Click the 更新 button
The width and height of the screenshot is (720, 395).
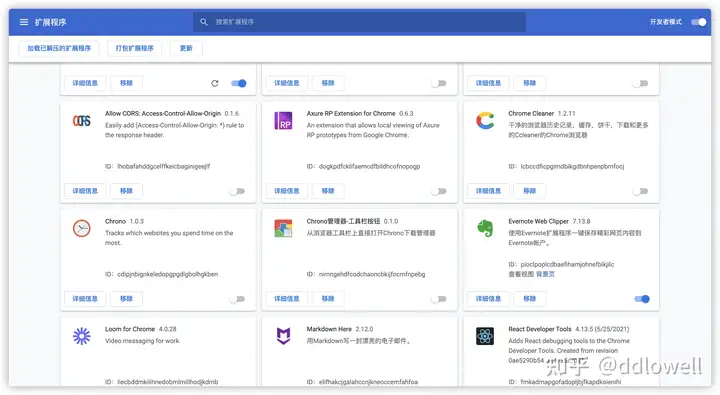186,48
